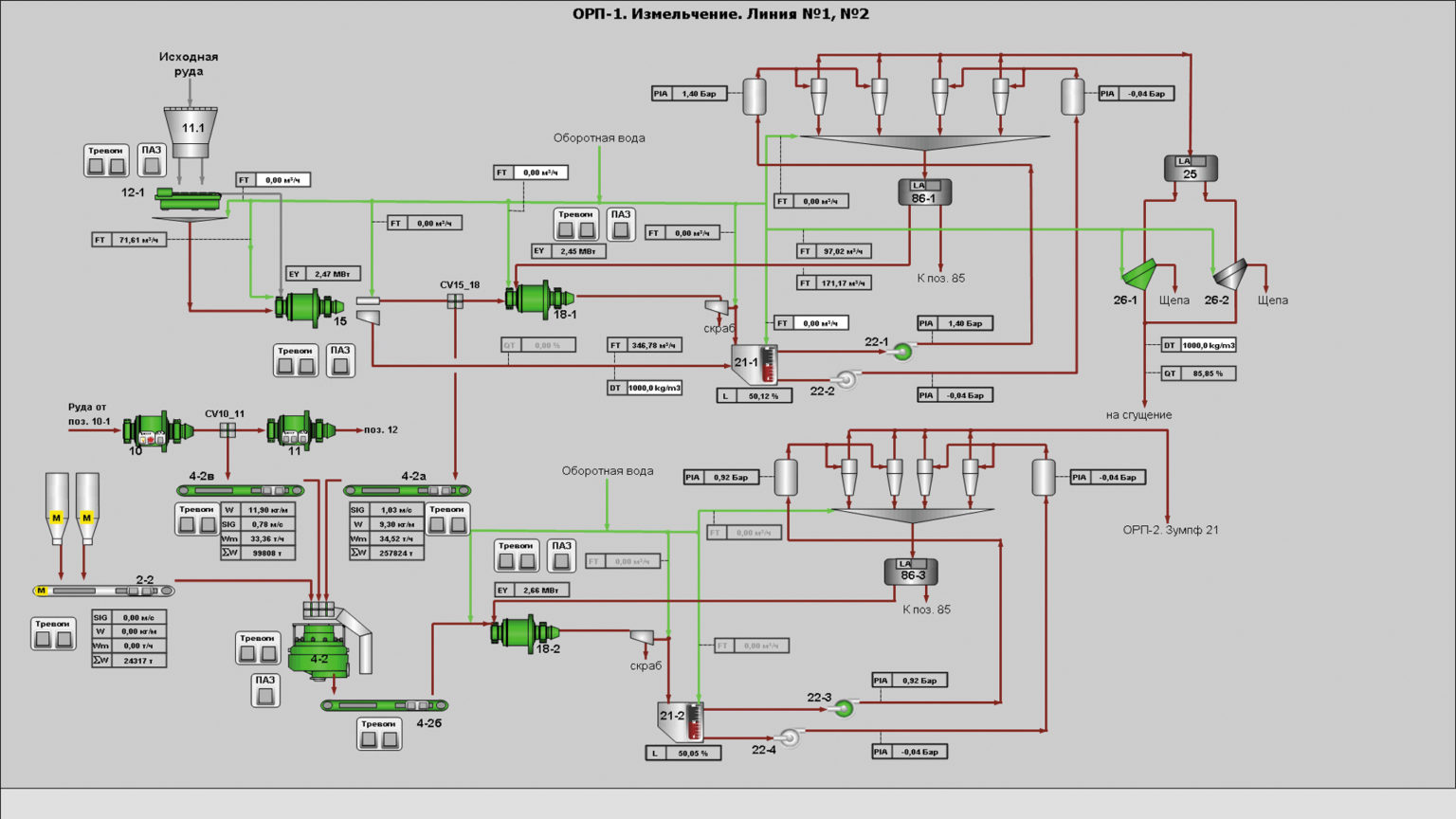Select mill 15 equipment icon

point(307,306)
